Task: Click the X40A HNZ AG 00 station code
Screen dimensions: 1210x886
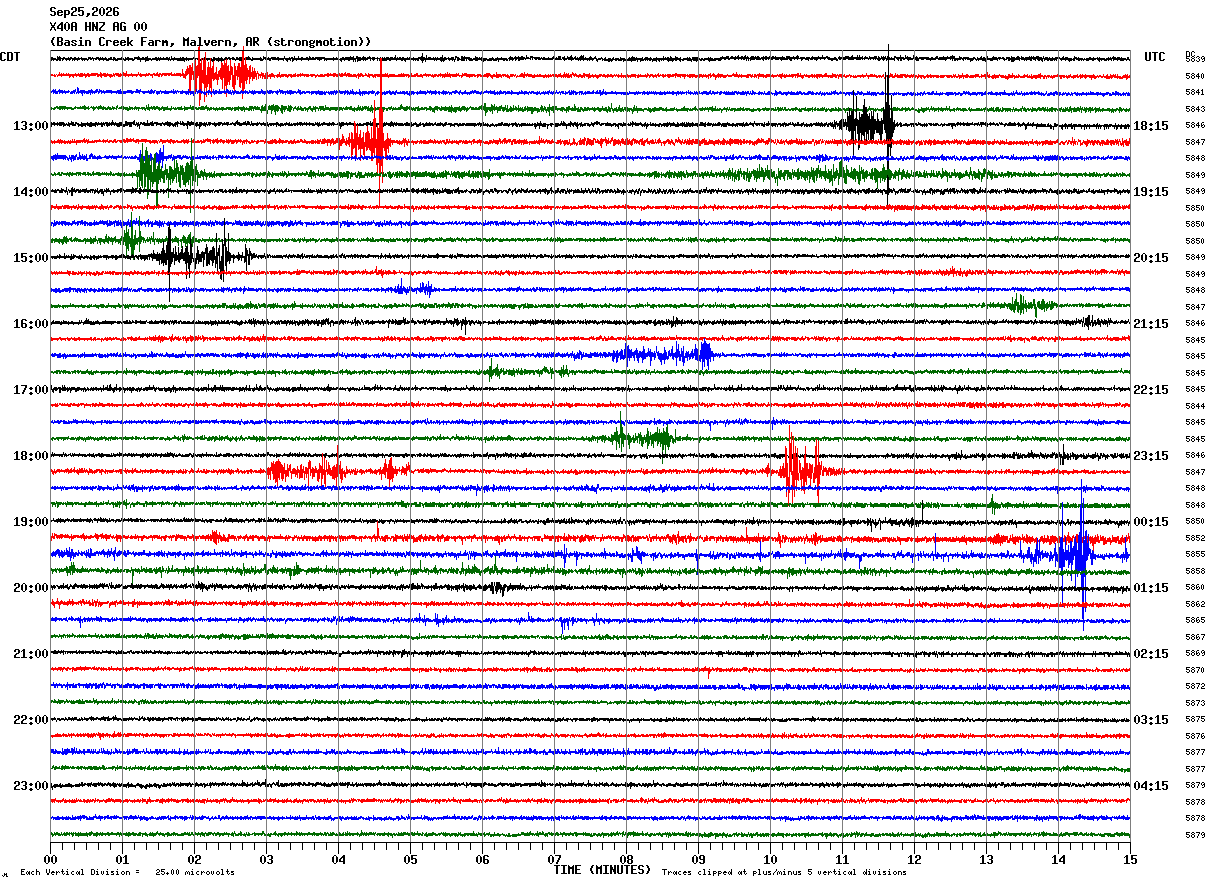Action: coord(98,27)
